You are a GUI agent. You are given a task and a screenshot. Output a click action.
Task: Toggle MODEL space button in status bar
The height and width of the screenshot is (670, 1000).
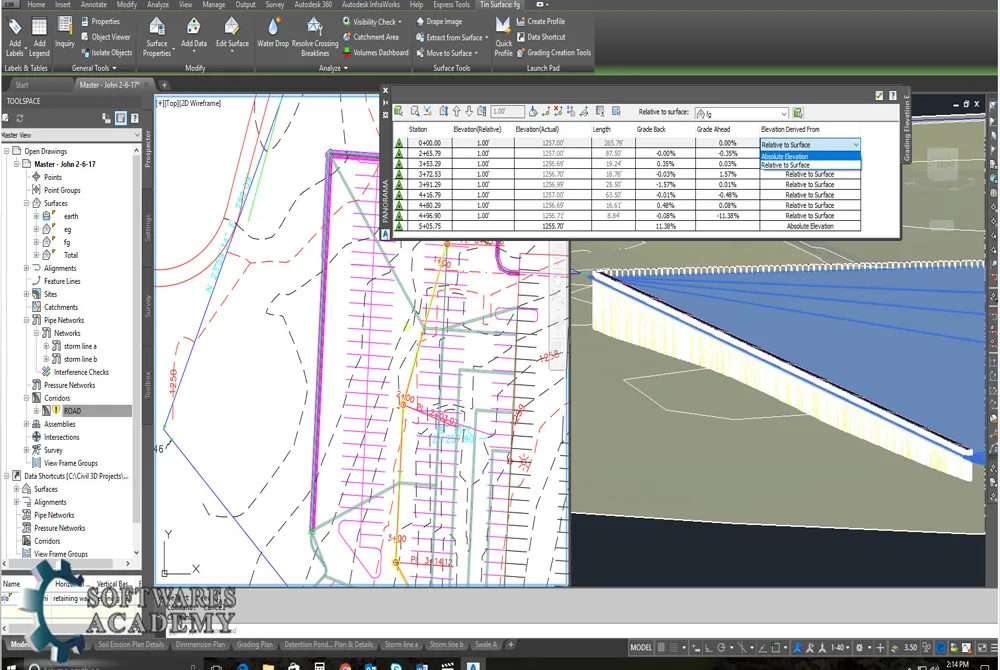click(641, 648)
